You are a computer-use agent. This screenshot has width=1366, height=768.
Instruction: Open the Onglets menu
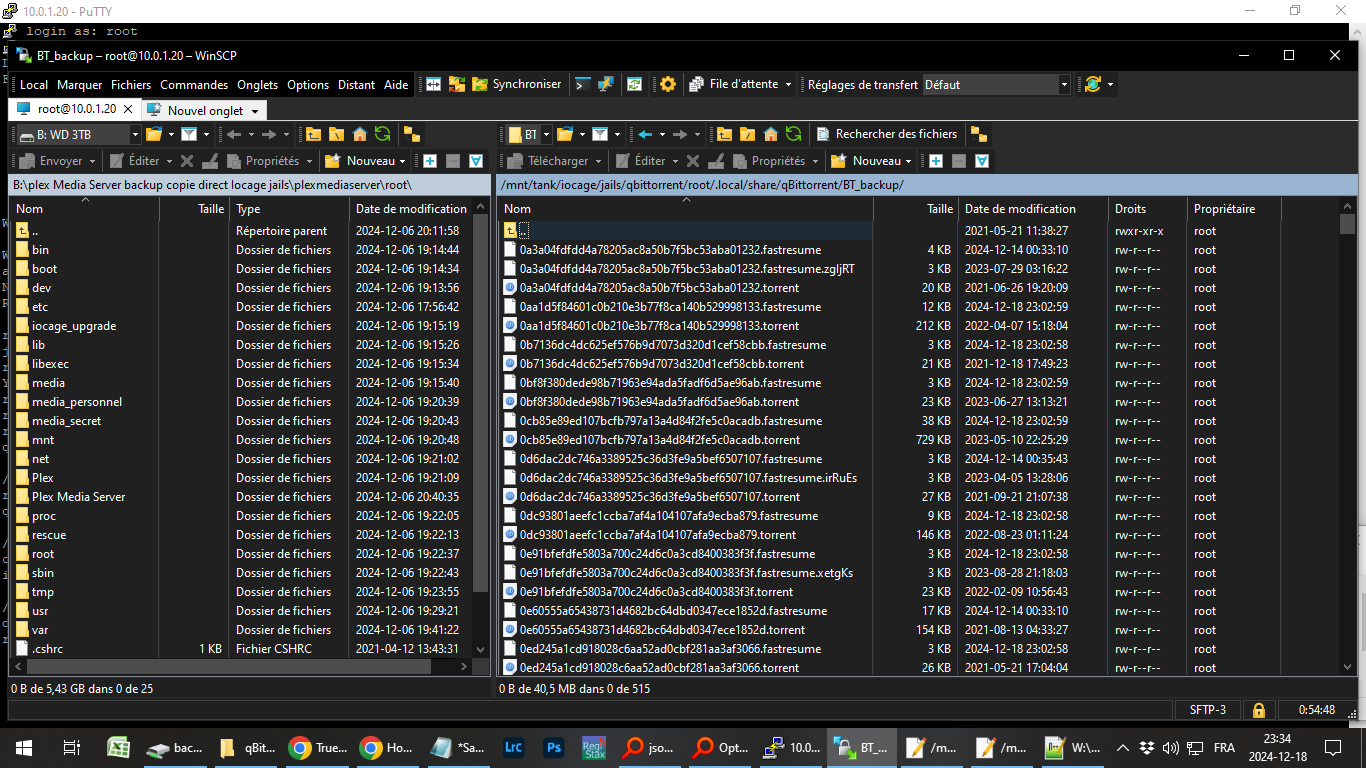coord(258,85)
